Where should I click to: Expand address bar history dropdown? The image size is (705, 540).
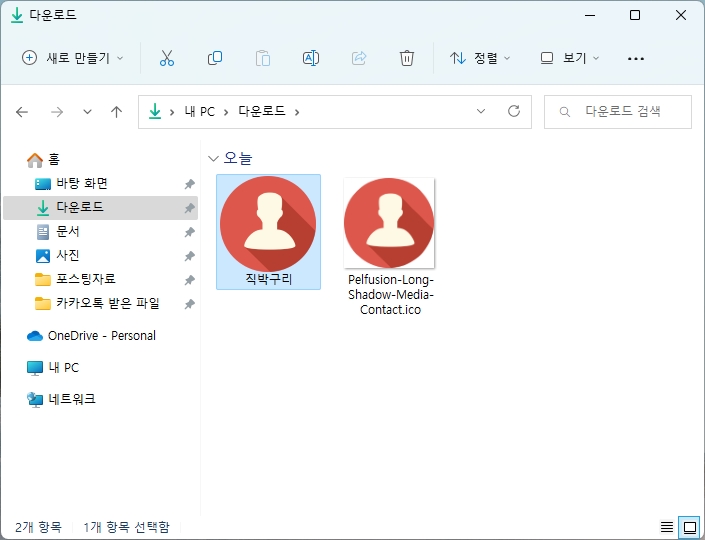481,111
